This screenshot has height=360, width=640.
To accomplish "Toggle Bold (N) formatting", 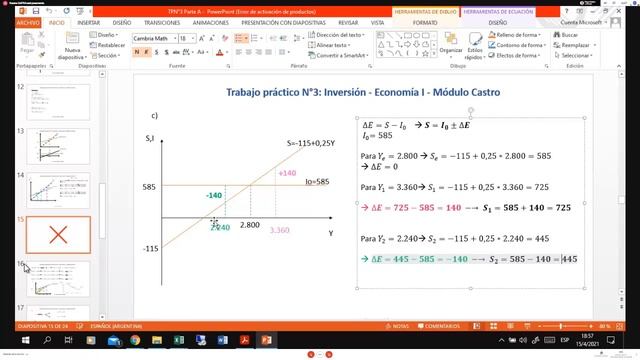I will click(x=137, y=52).
